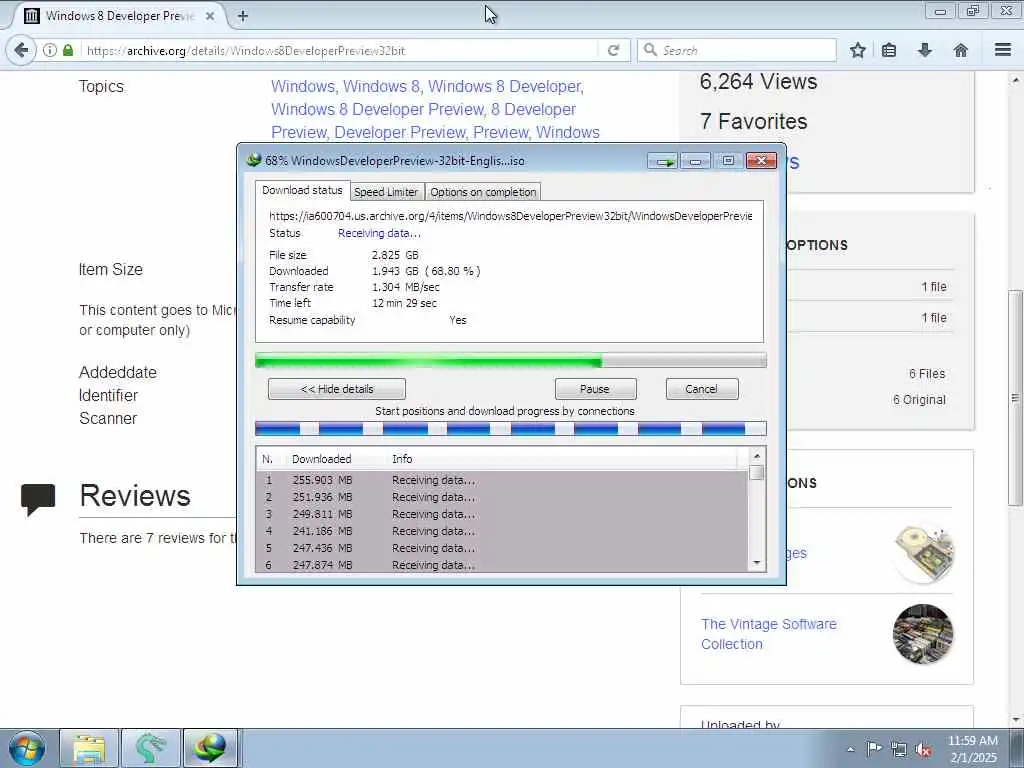Click the green download progress bar
The height and width of the screenshot is (768, 1024).
click(x=511, y=360)
